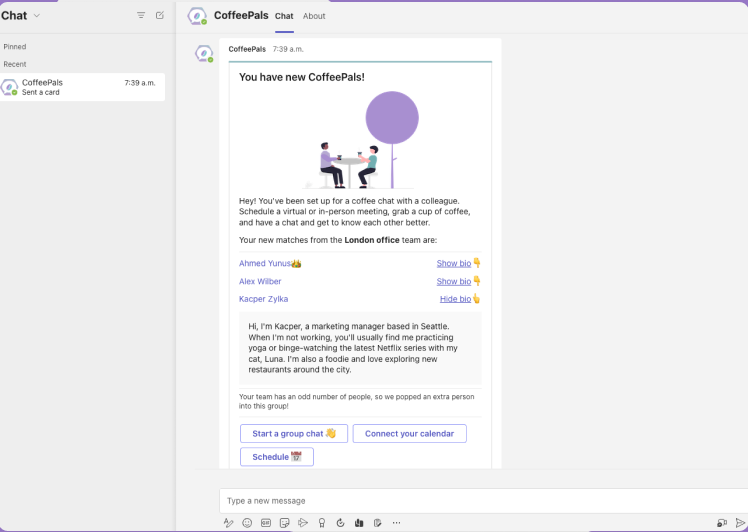Click the 'London office' team name text

tap(372, 240)
